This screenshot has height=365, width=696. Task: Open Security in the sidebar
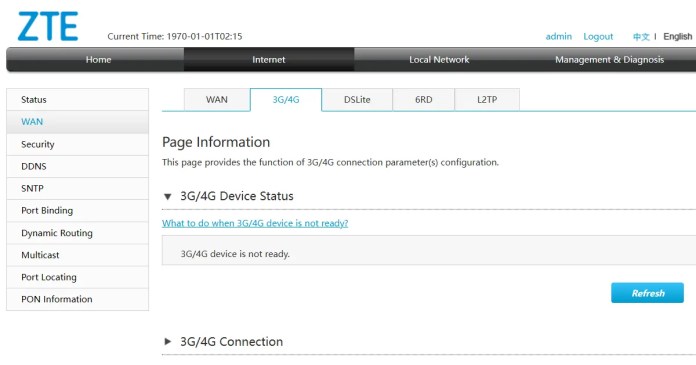point(78,144)
